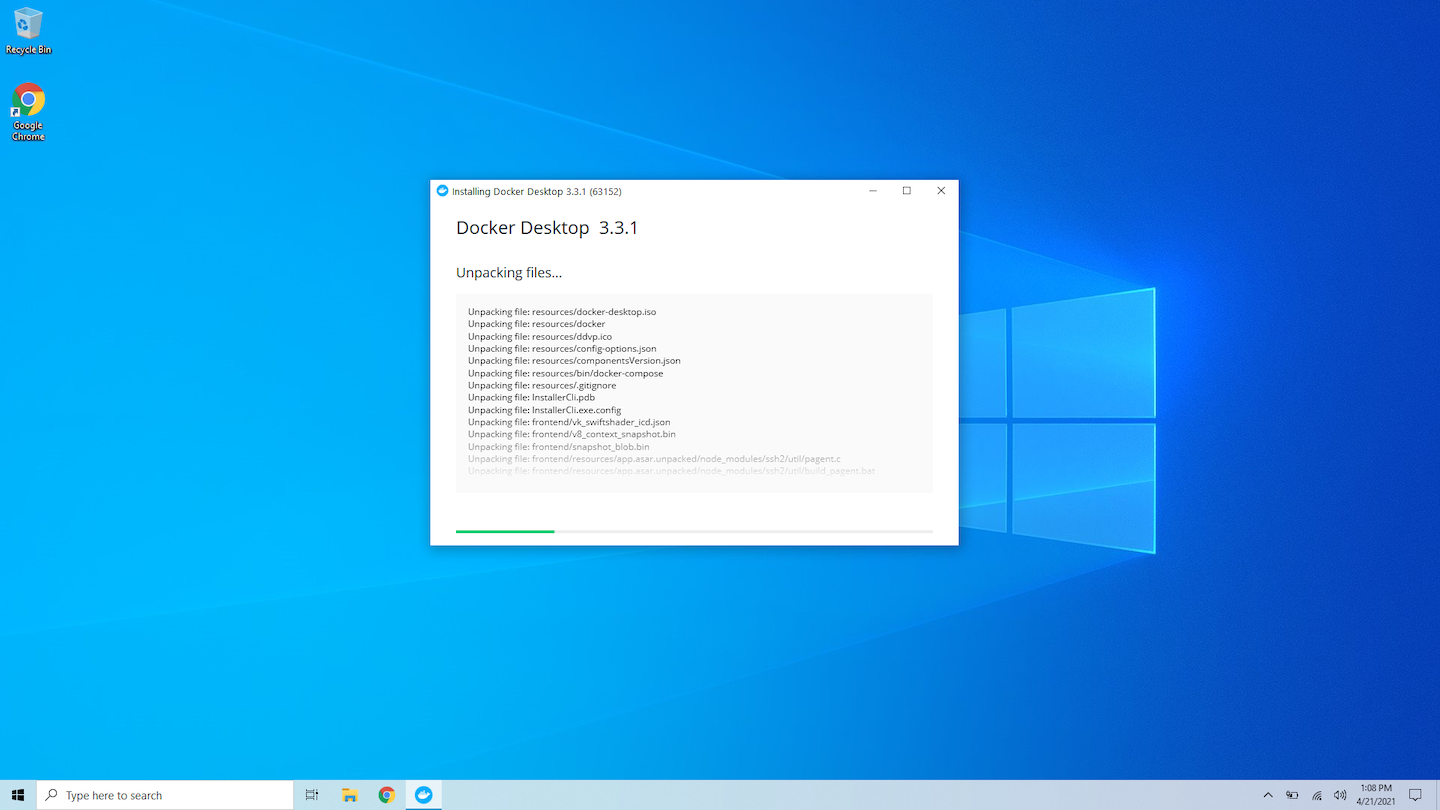Click the battery status tray icon
This screenshot has width=1440, height=810.
[x=1292, y=795]
